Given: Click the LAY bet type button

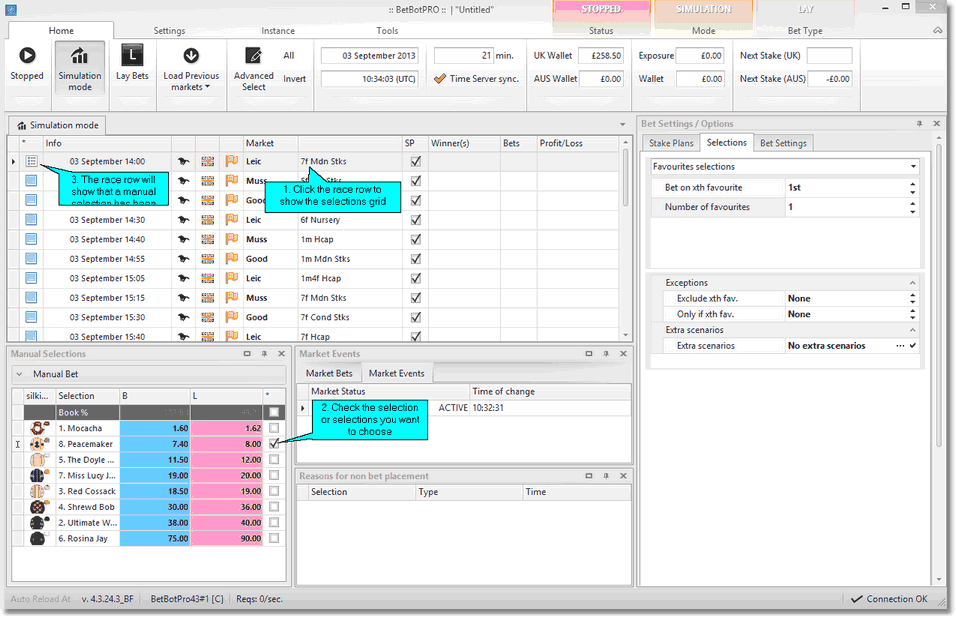Looking at the screenshot, I should click(805, 10).
